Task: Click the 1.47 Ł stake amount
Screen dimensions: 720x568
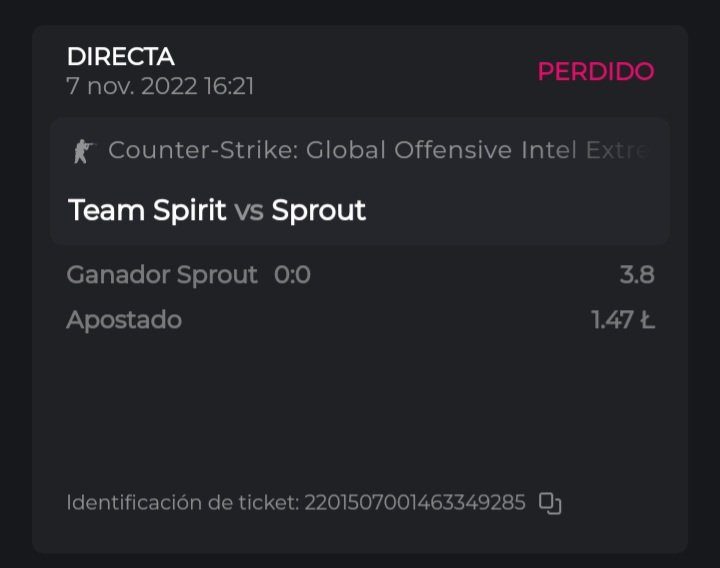Action: click(x=622, y=321)
